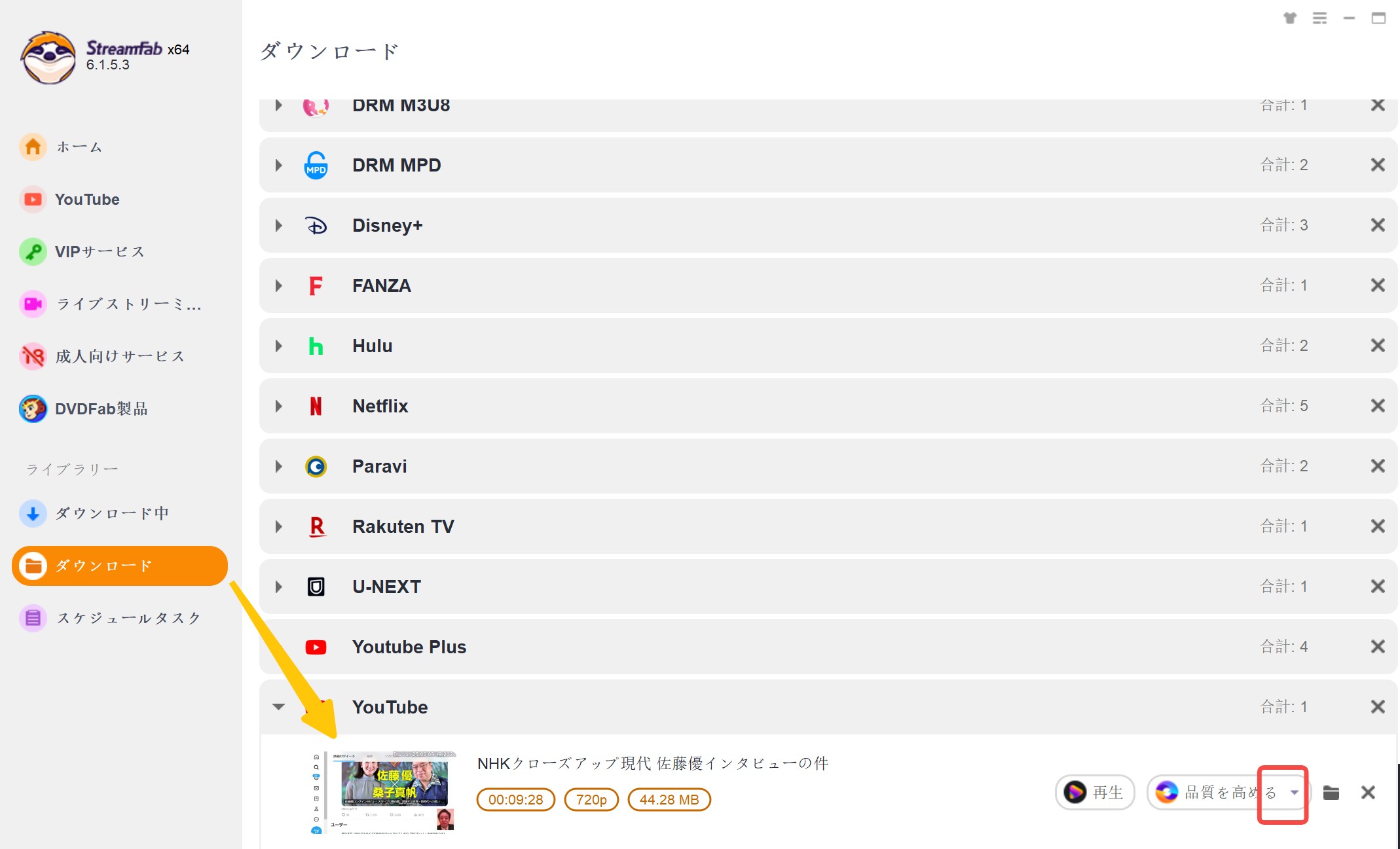This screenshot has width=1400, height=849.
Task: Click the Disney+ logo icon
Action: [316, 225]
